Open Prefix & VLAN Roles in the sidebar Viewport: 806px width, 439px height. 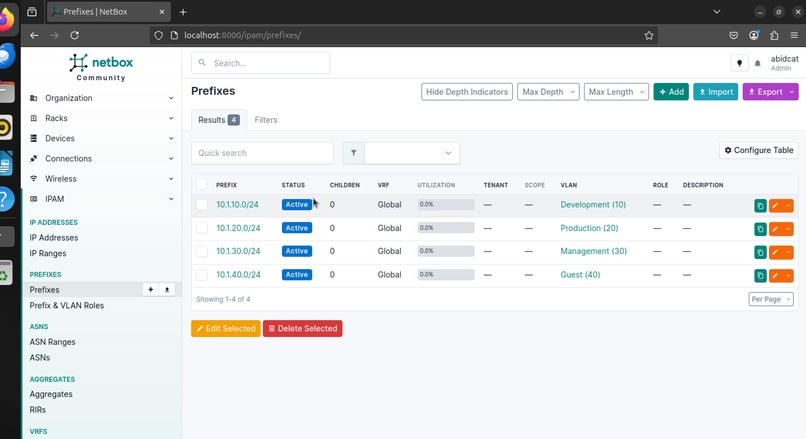(66, 305)
